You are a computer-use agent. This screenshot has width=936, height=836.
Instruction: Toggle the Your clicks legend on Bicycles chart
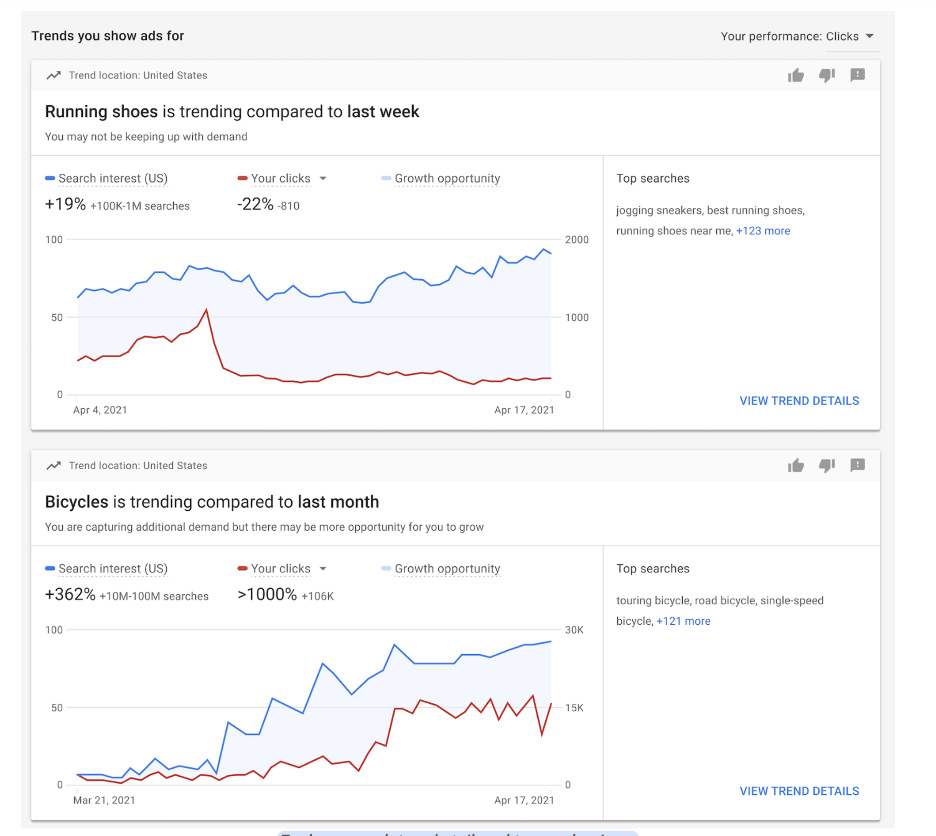coord(281,568)
